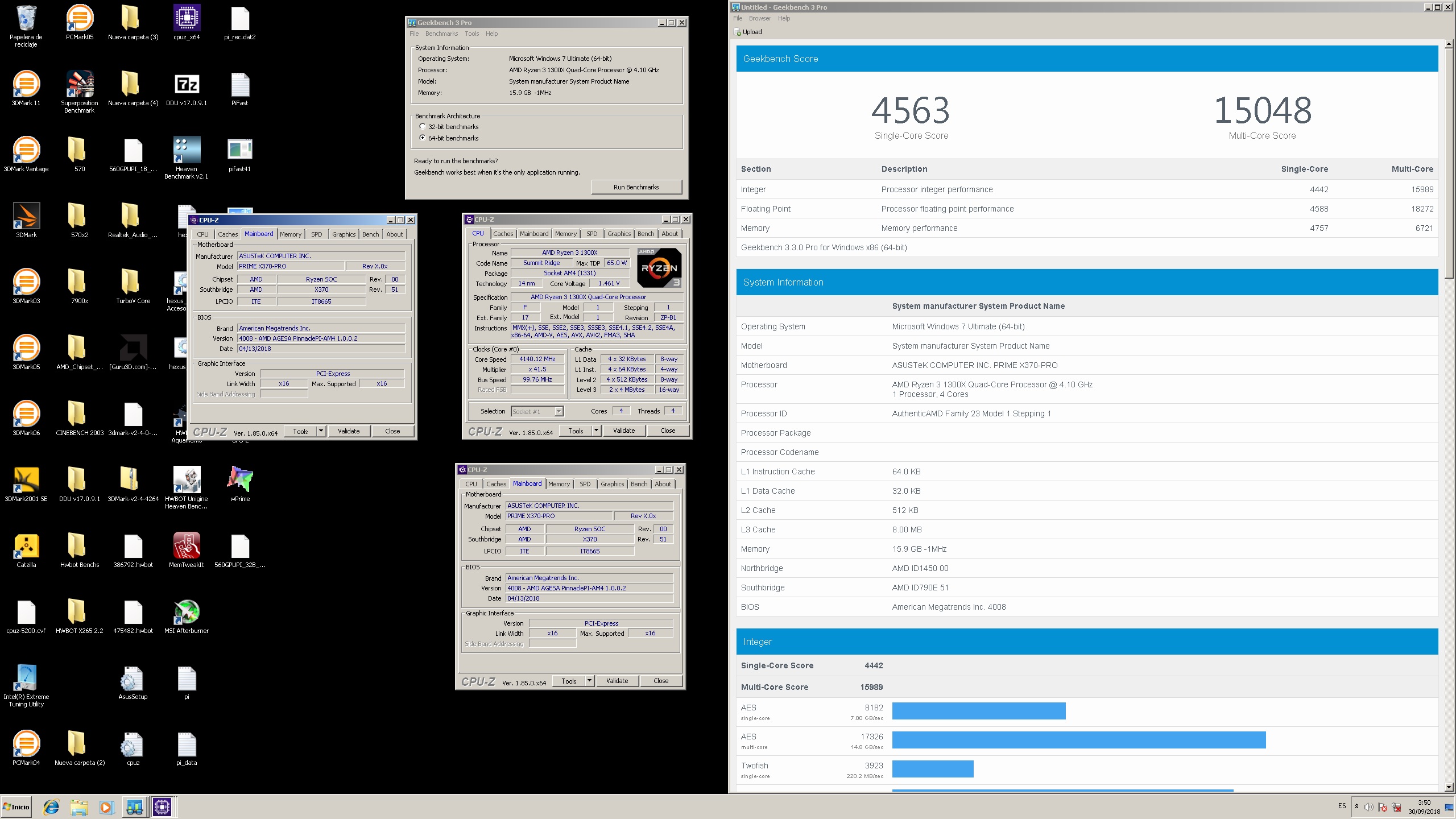Expand Tools dropdown arrow in CPU tab window
This screenshot has width=1456, height=819.
[x=596, y=431]
